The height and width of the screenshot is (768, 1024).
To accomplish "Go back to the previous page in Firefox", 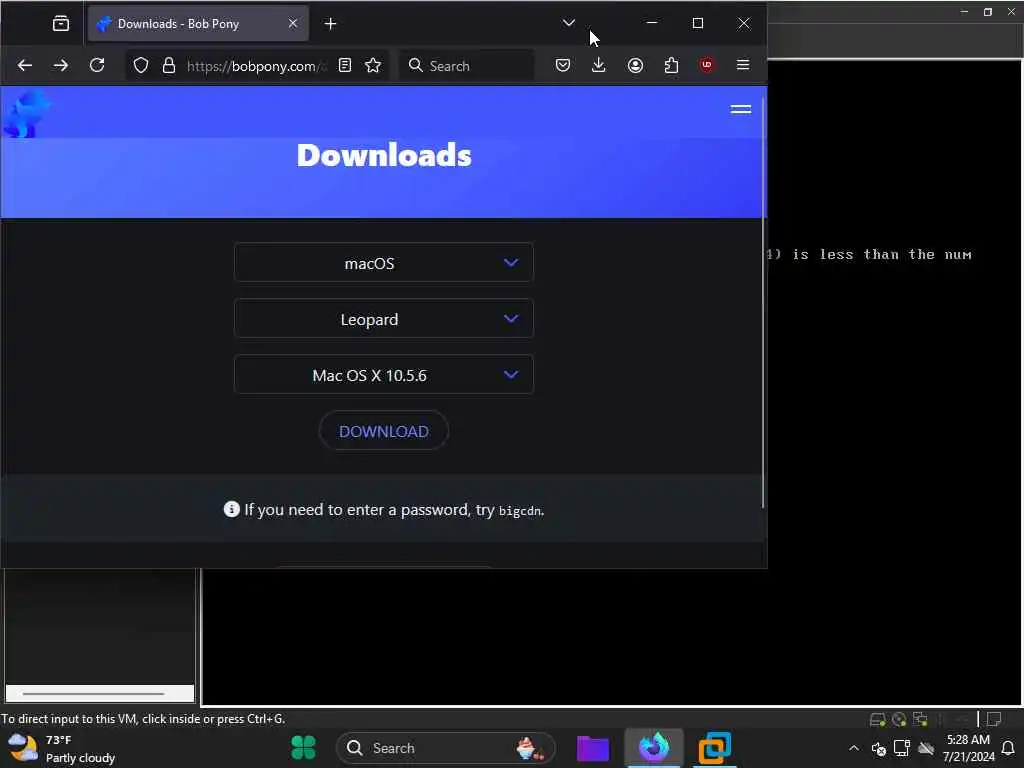I will (x=25, y=65).
